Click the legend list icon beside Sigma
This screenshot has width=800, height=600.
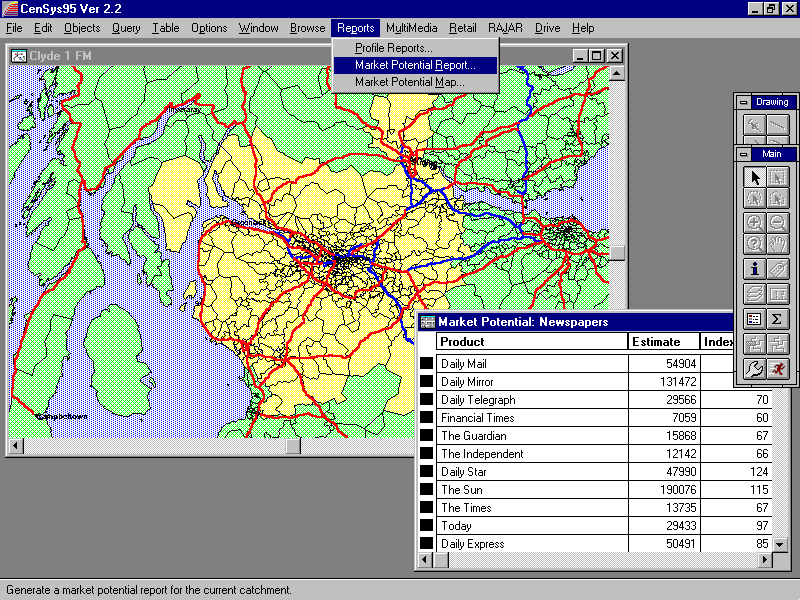pyautogui.click(x=755, y=319)
